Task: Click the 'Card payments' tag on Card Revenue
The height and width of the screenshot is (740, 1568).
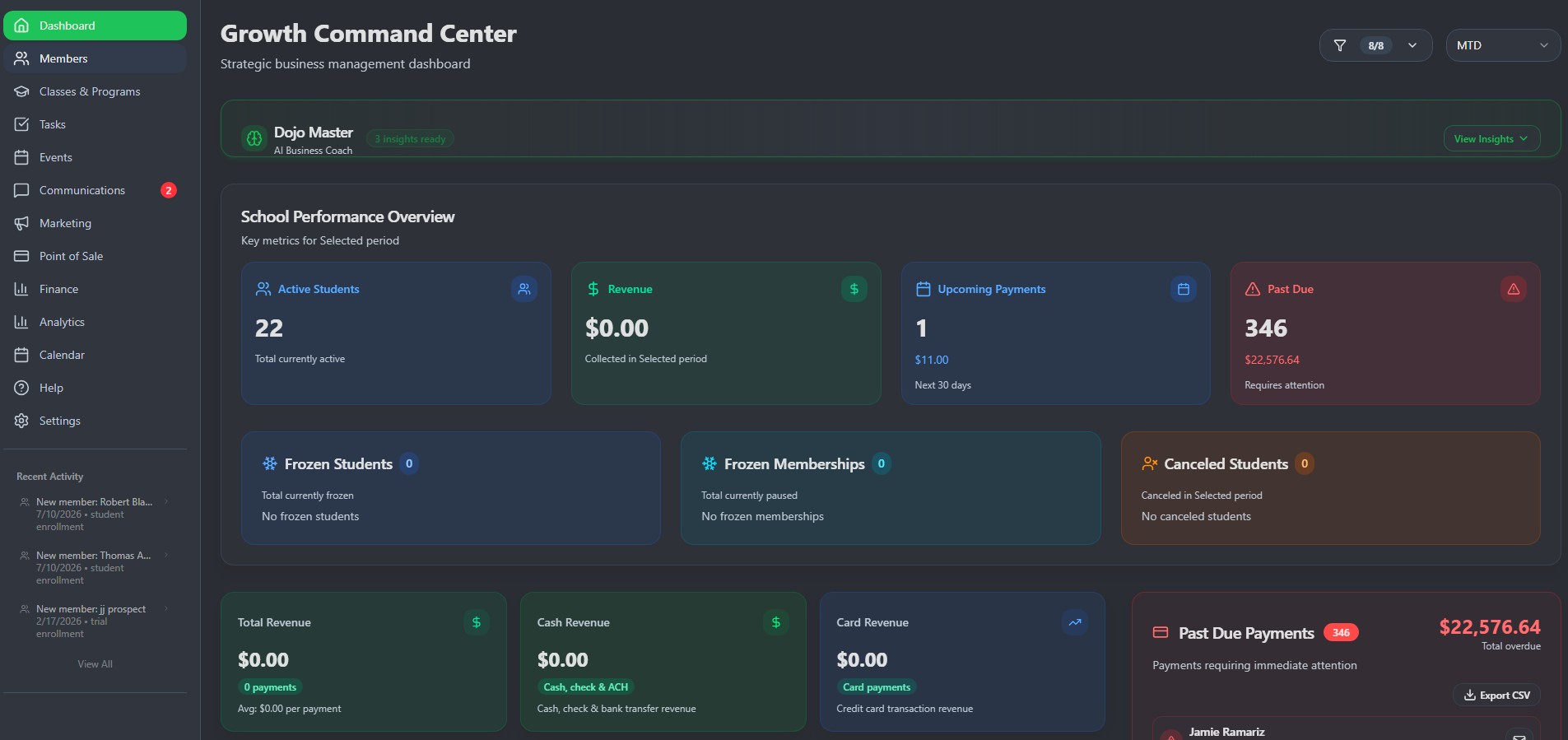Action: click(x=877, y=687)
